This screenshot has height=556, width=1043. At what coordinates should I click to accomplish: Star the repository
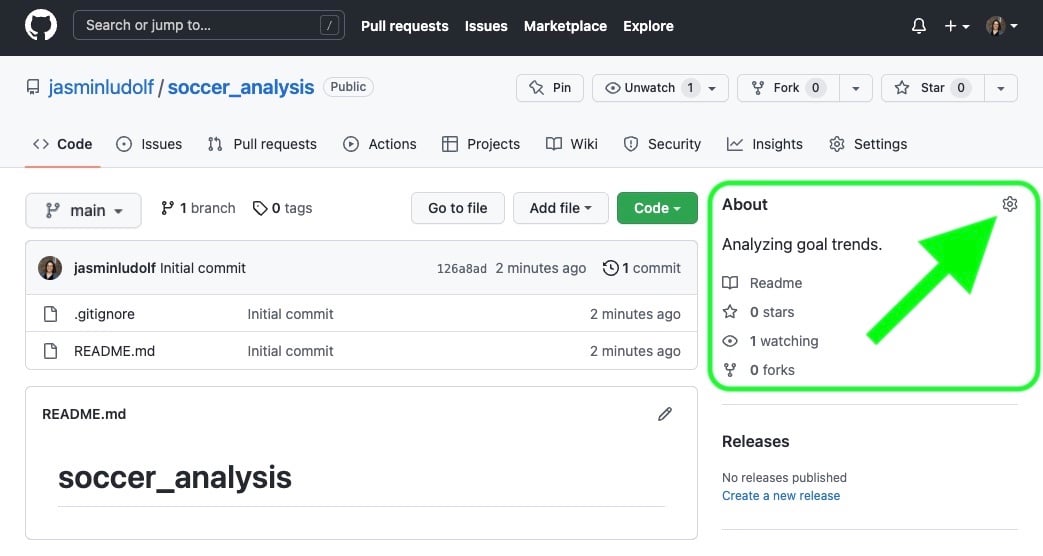933,88
